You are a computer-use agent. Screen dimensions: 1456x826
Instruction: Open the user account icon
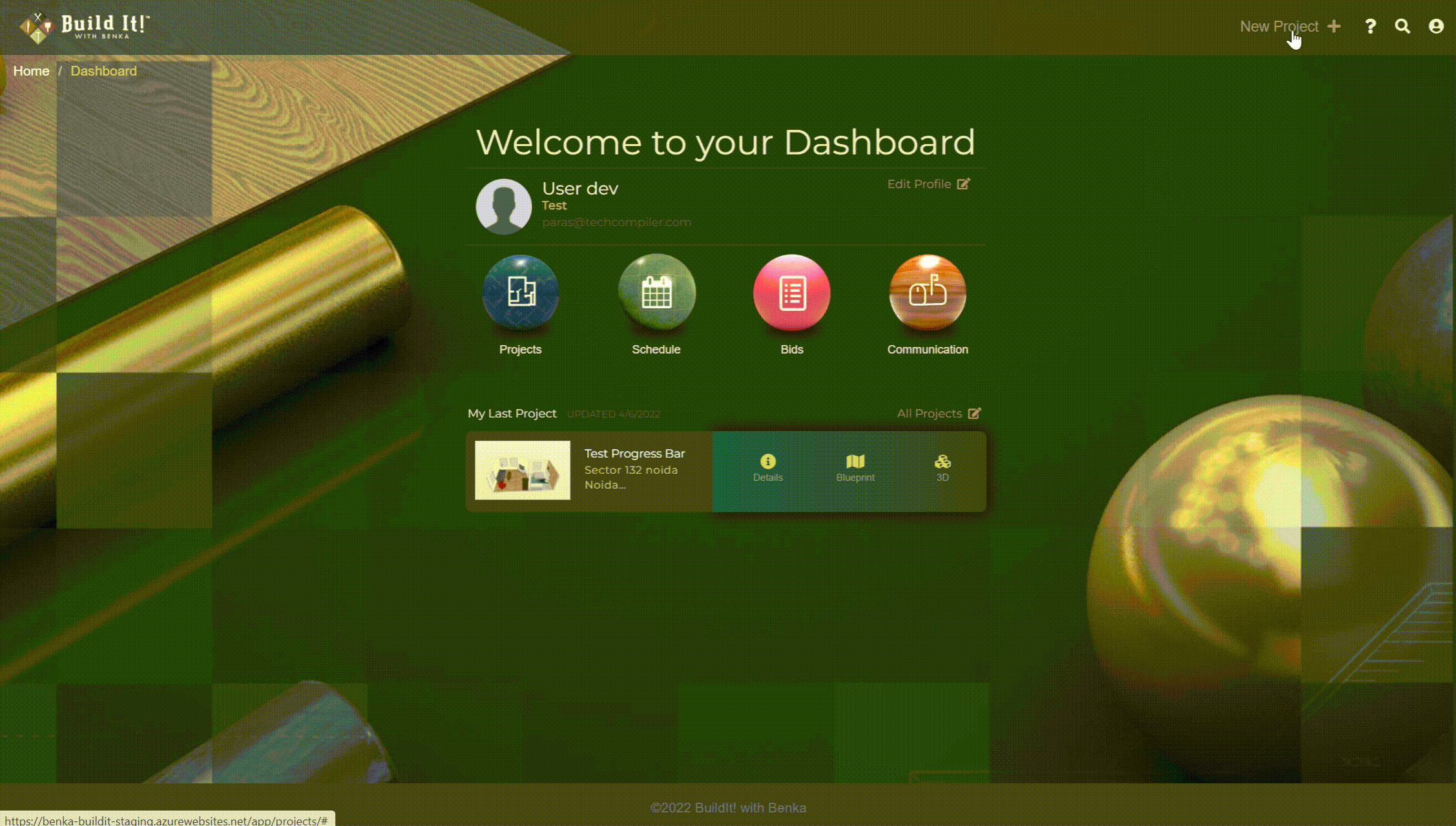[1435, 26]
